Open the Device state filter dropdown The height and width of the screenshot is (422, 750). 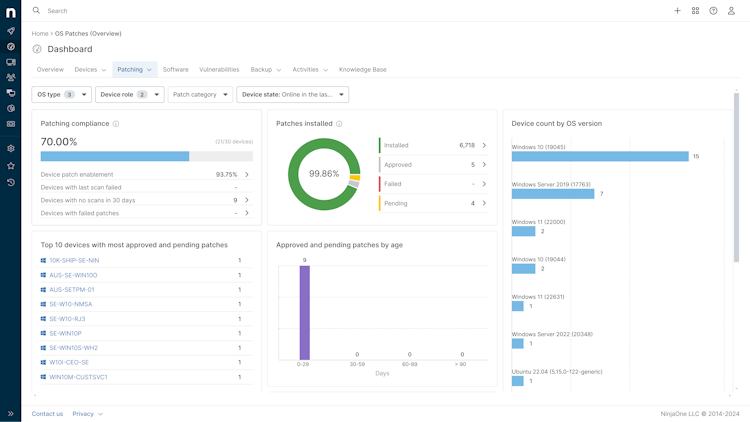tap(292, 94)
